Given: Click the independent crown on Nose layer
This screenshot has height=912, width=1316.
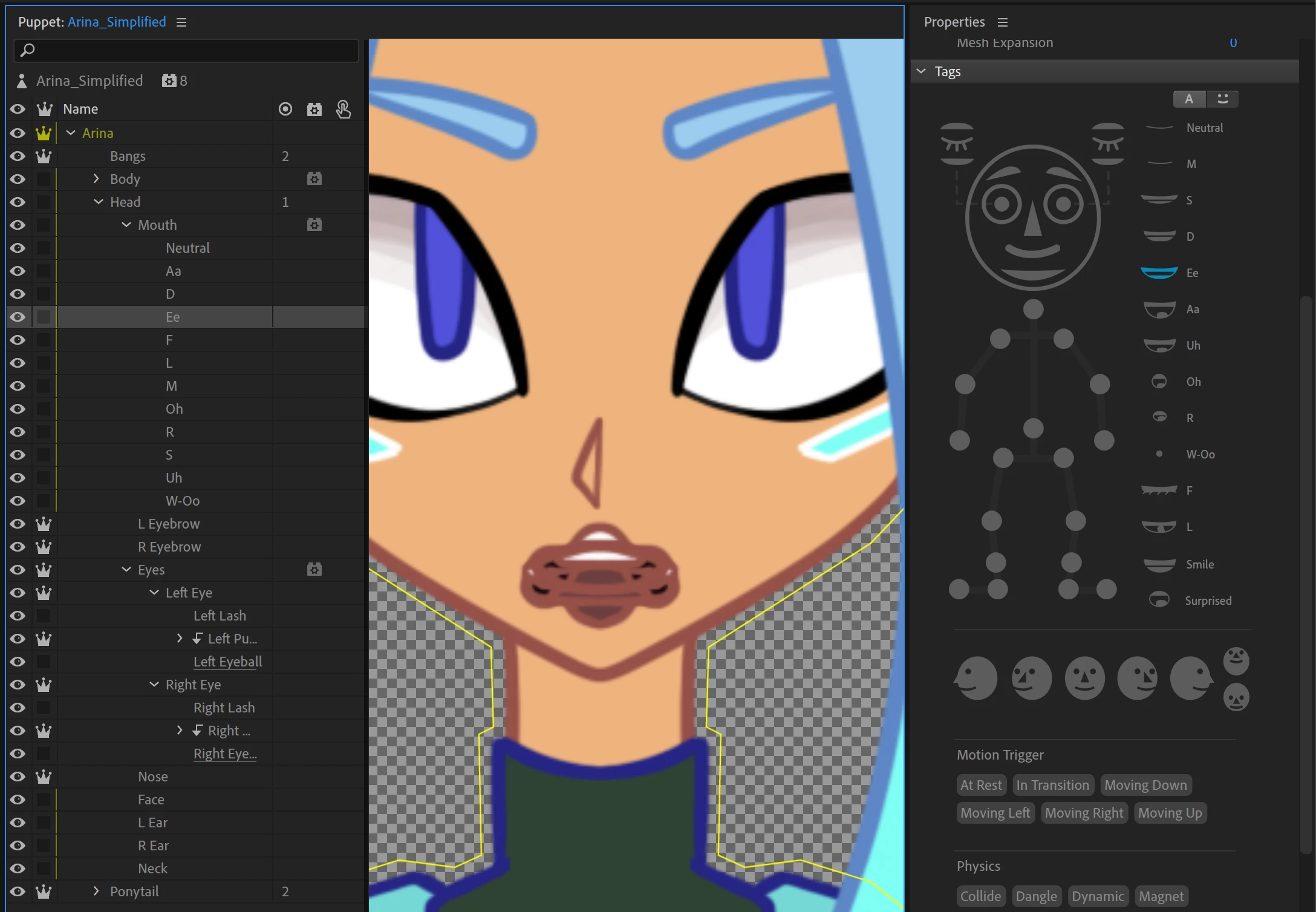Looking at the screenshot, I should [x=44, y=777].
